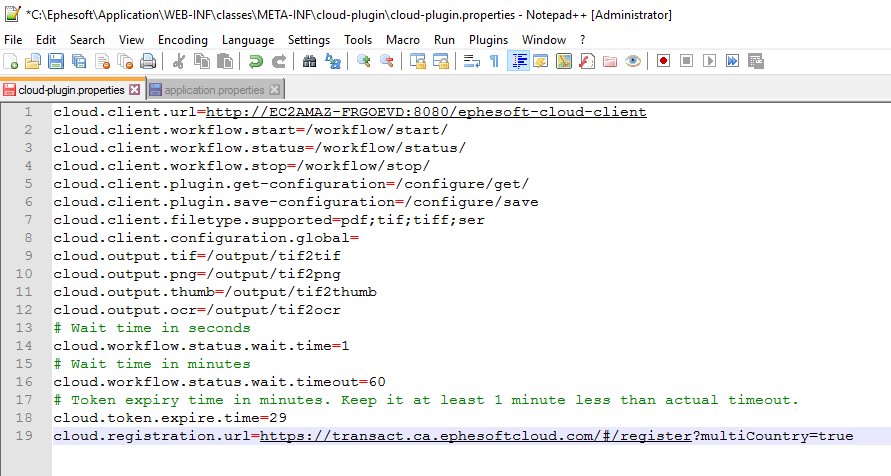
Task: Toggle Show All Characters pilcrow icon
Action: click(494, 61)
